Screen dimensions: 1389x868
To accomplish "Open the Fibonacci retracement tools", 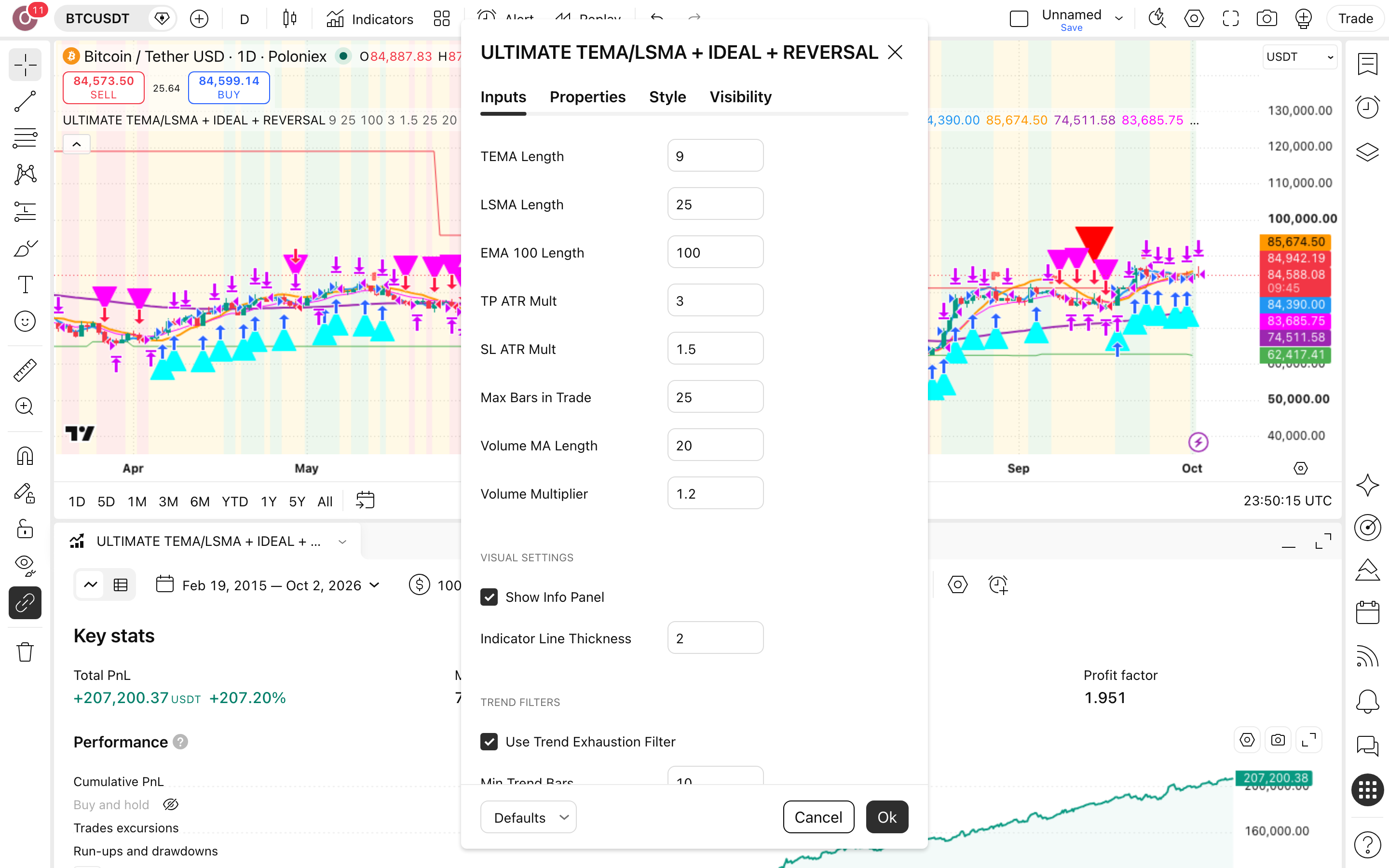I will 25,138.
